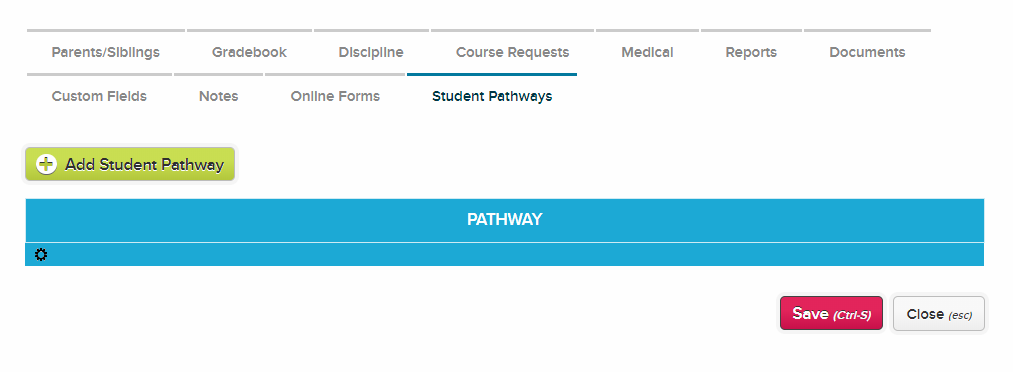The height and width of the screenshot is (372, 1013).
Task: Click the PATHWAY column header
Action: (505, 220)
